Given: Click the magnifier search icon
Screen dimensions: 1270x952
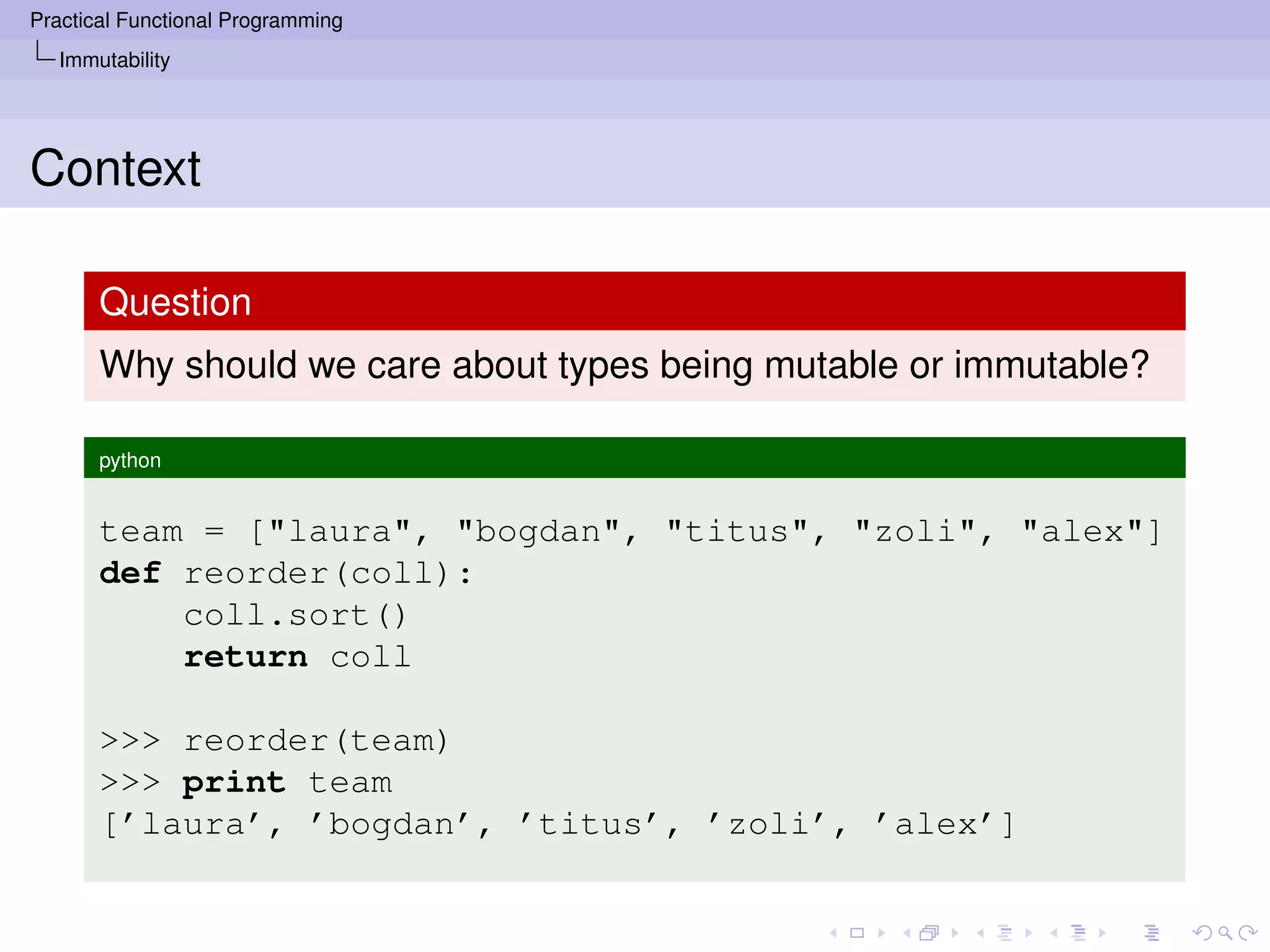Looking at the screenshot, I should coord(1225,932).
